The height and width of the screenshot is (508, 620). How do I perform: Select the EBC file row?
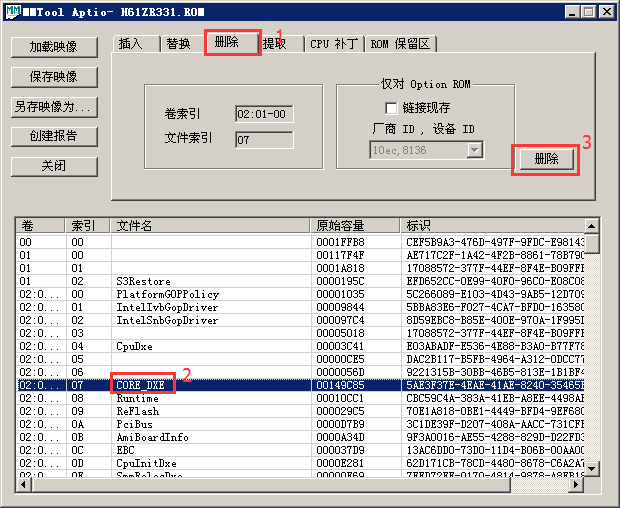click(x=301, y=450)
